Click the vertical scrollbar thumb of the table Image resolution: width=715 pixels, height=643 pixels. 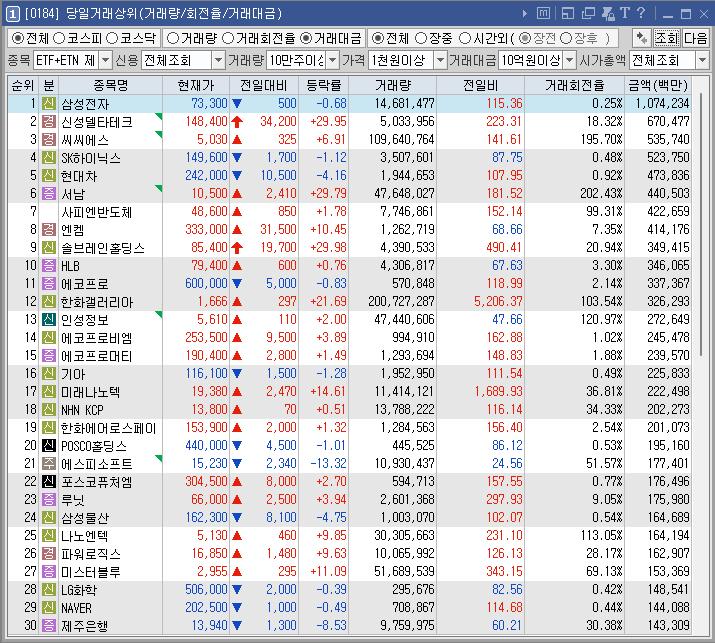click(702, 223)
